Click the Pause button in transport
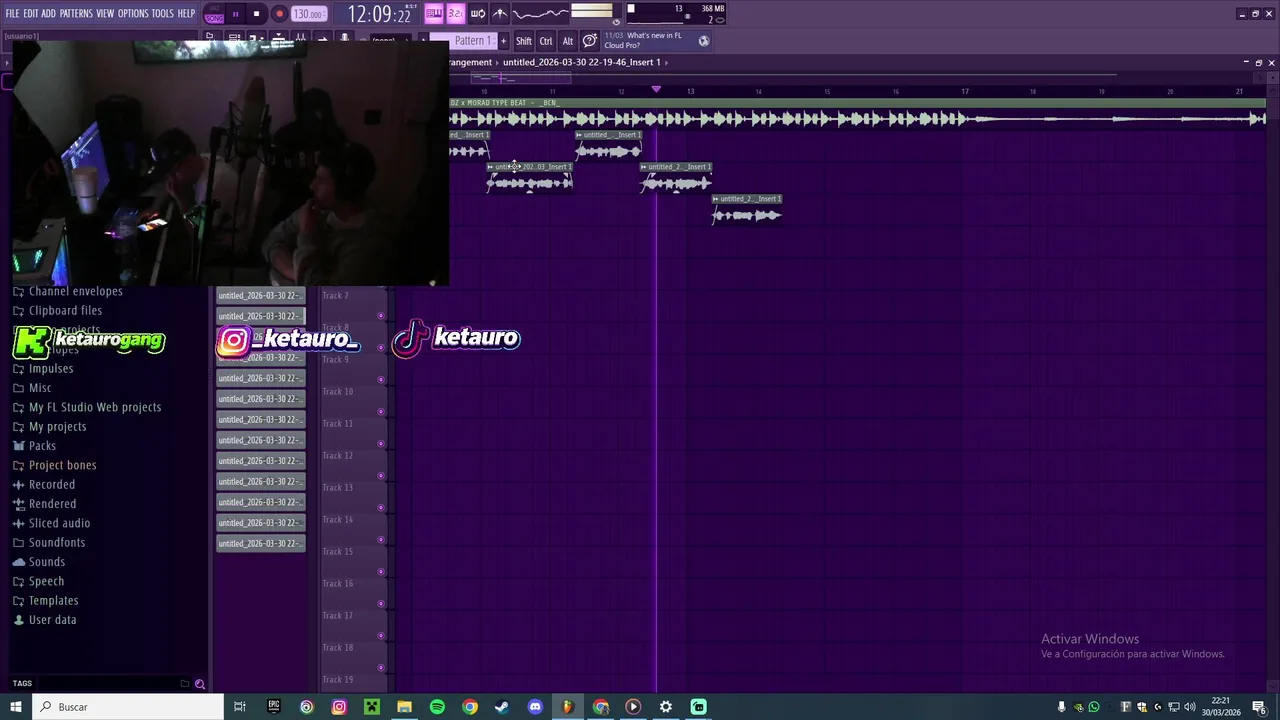The width and height of the screenshot is (1280, 720). click(x=235, y=14)
